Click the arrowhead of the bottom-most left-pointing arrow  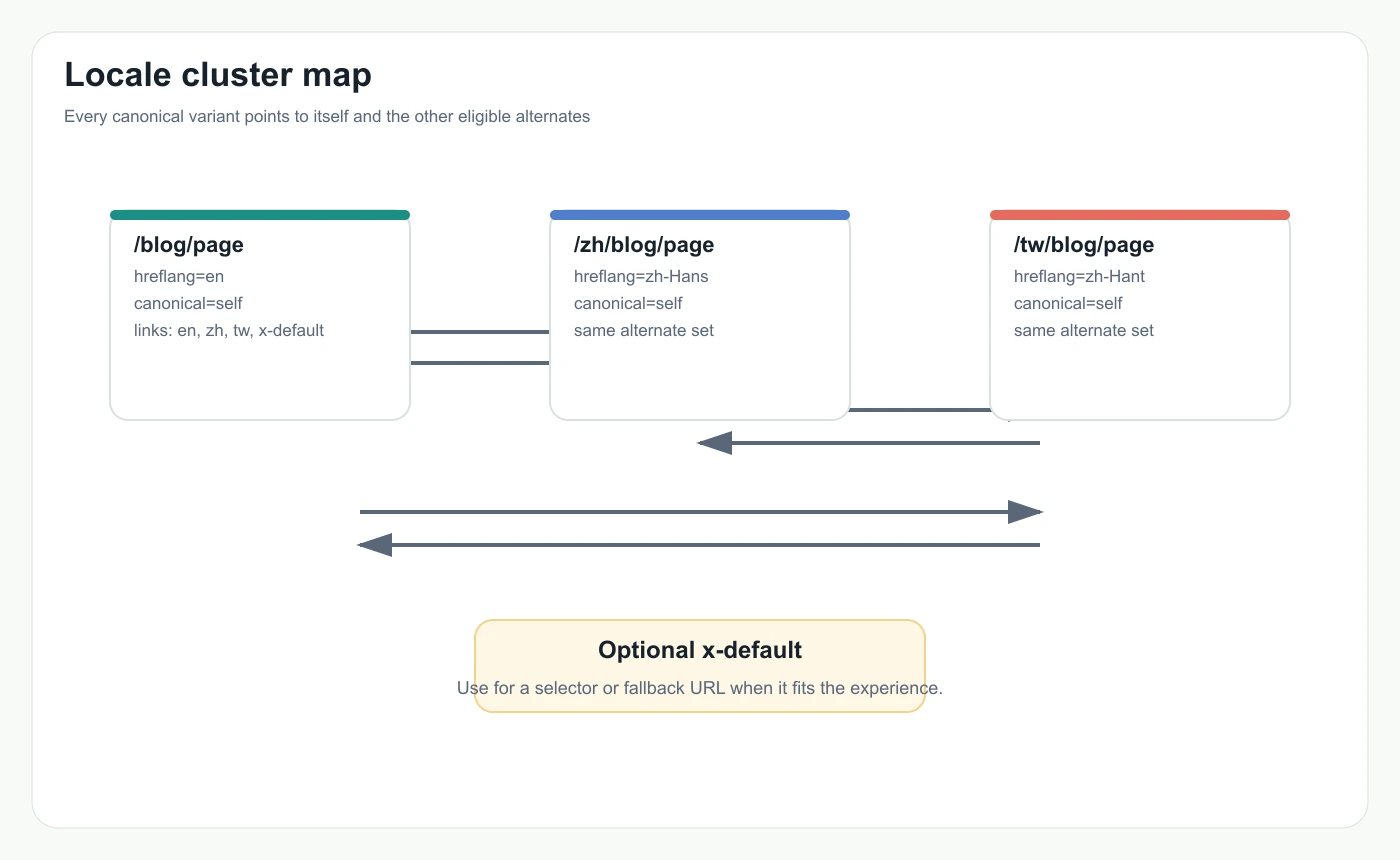374,545
